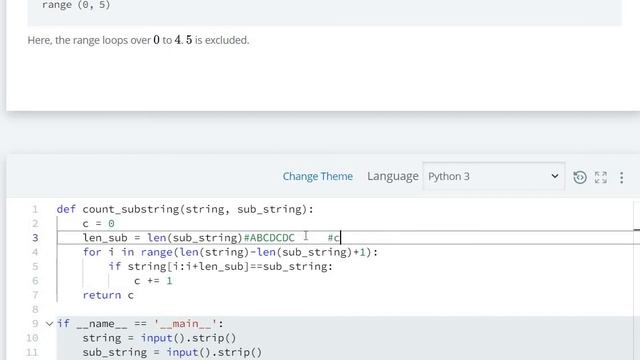Click the #ABCDCDC comment in line 3

(x=269, y=238)
